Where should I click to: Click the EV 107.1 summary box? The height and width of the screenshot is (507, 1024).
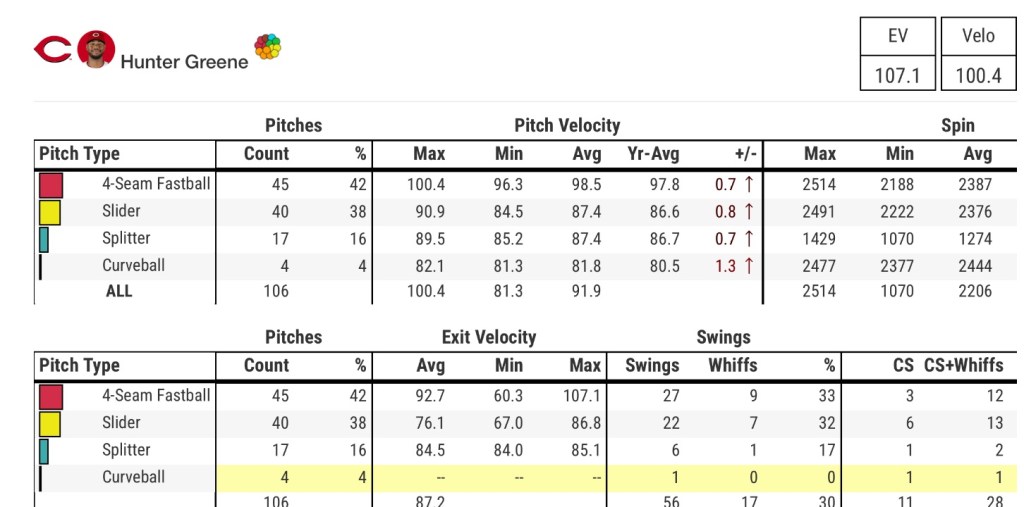click(x=898, y=55)
